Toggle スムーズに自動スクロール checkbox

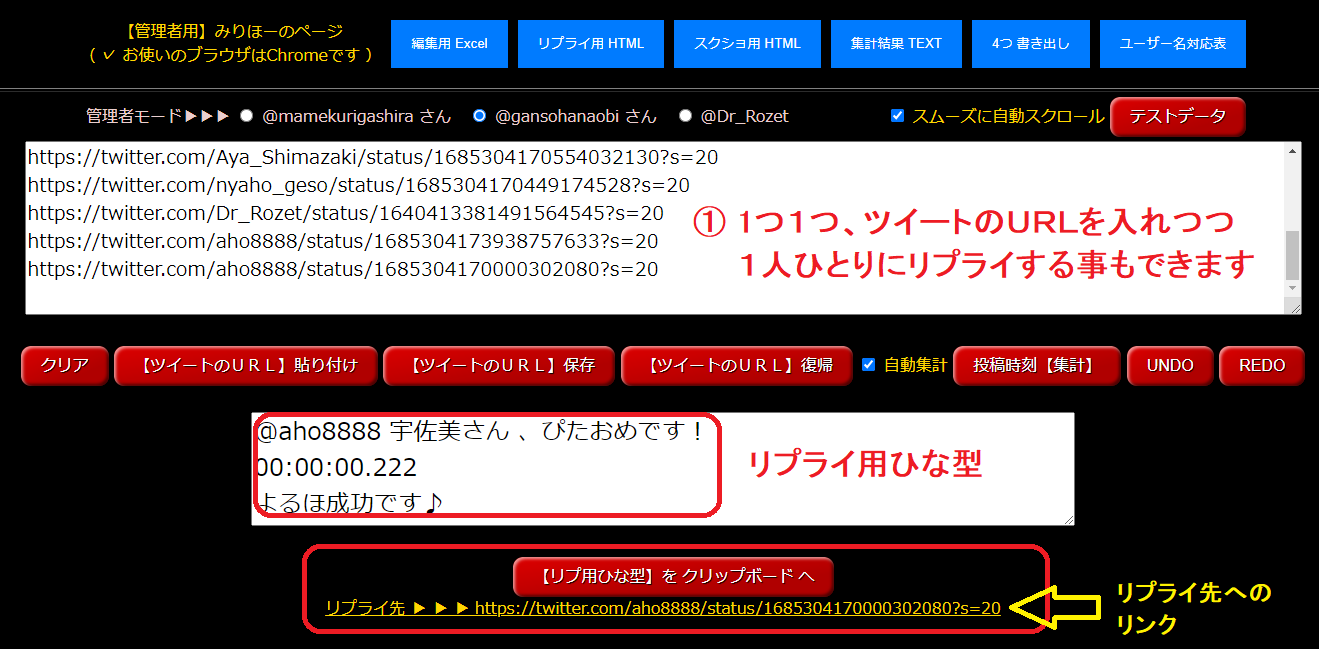pyautogui.click(x=897, y=116)
